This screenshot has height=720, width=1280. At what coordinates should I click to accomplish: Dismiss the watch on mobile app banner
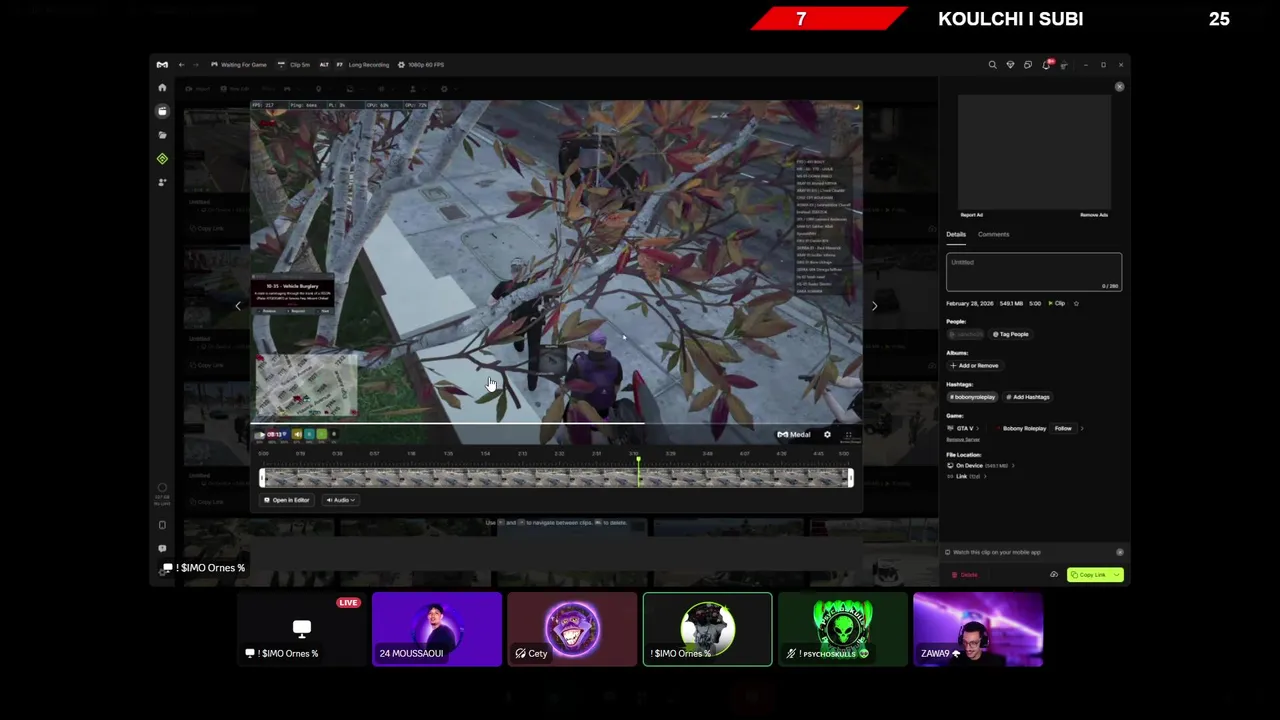pyautogui.click(x=1119, y=552)
